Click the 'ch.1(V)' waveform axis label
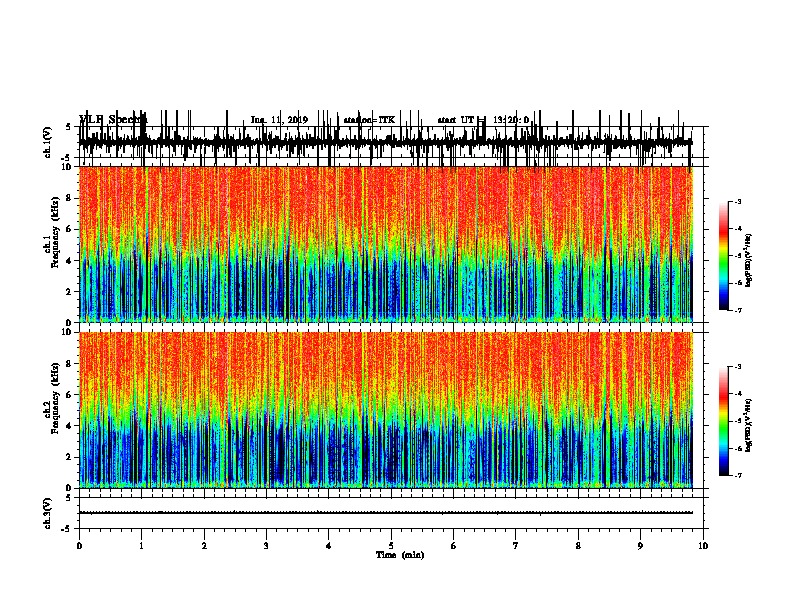 [x=48, y=142]
